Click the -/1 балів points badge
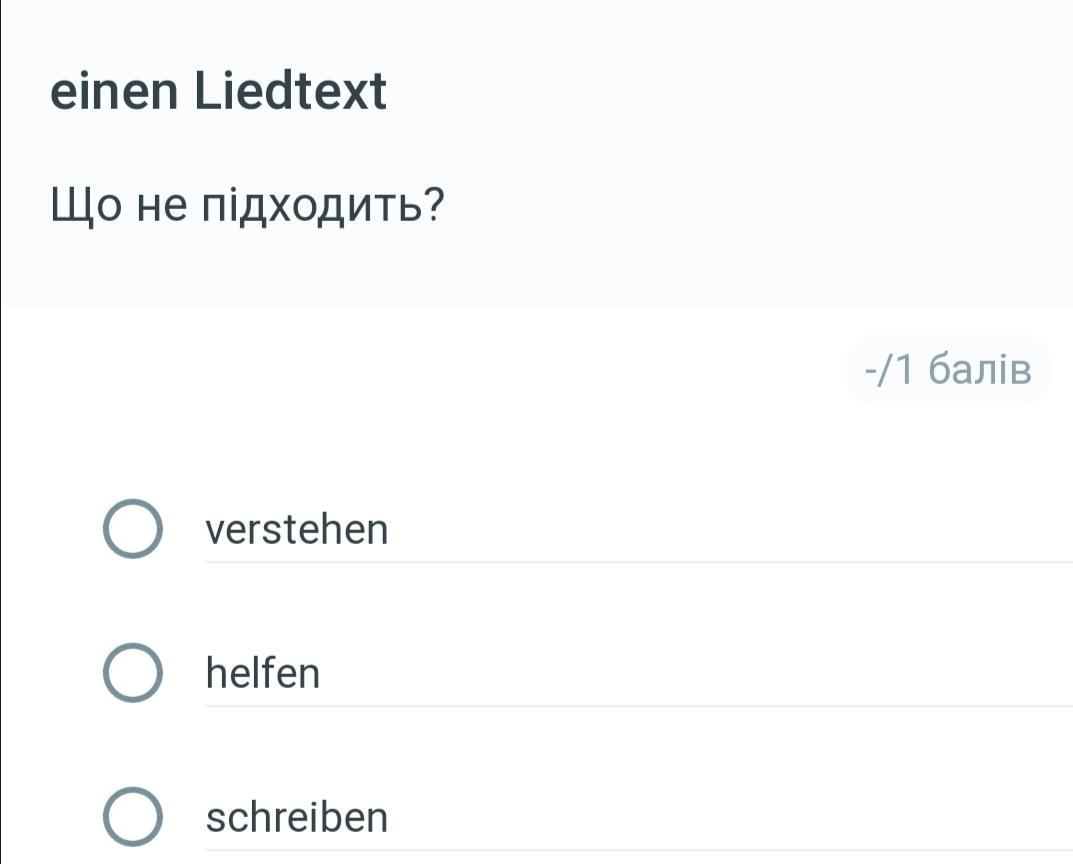The width and height of the screenshot is (1073, 864). (947, 371)
